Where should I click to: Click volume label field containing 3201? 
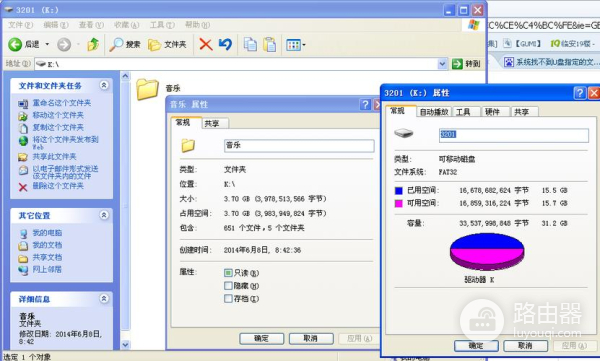514,135
